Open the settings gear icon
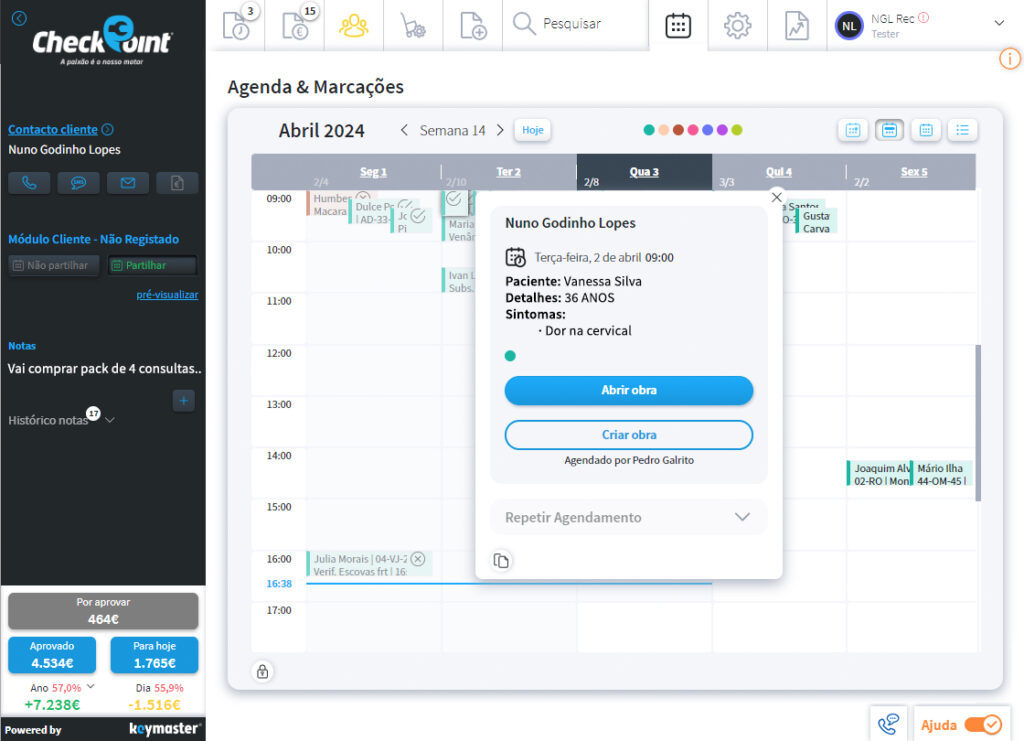1024x741 pixels. (x=737, y=25)
